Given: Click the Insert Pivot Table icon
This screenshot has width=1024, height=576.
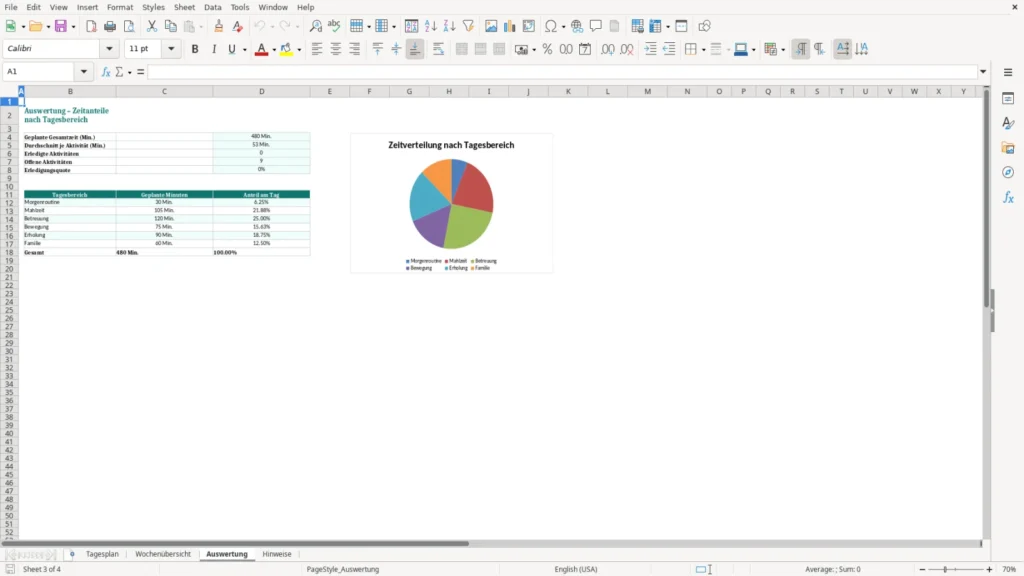Looking at the screenshot, I should [x=529, y=26].
